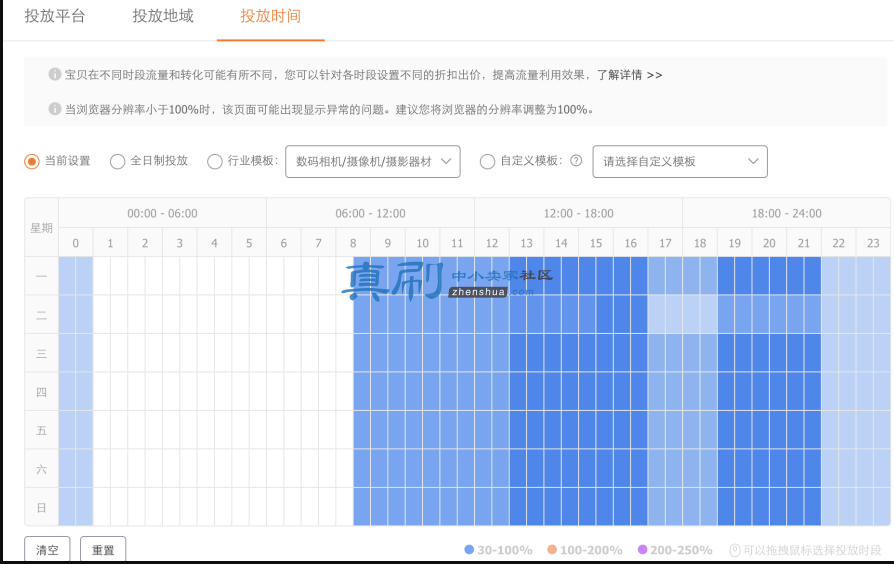Click the 日 (Sunday) row label
The image size is (894, 564).
click(42, 507)
